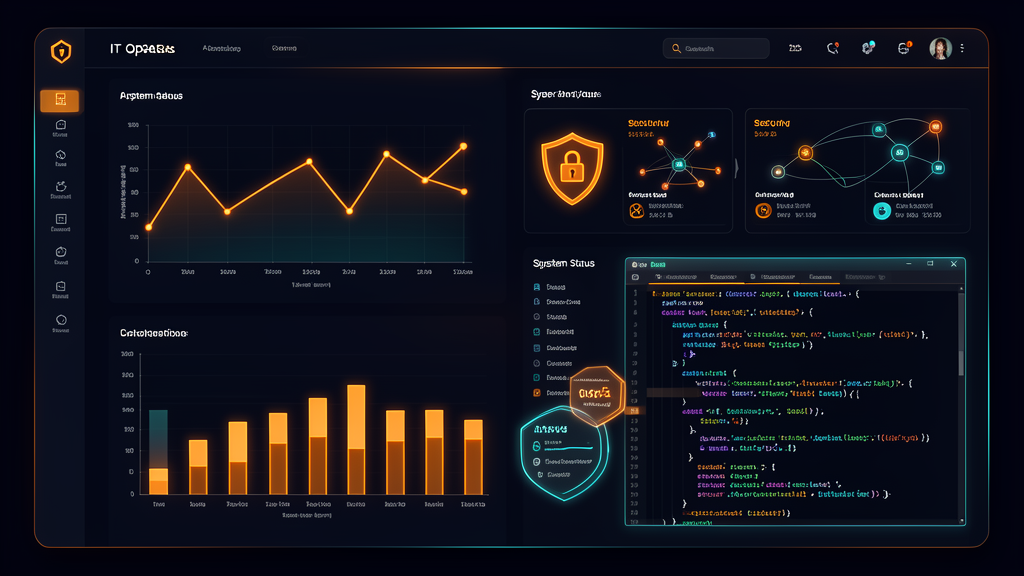Maximize the code editor window

click(x=930, y=264)
